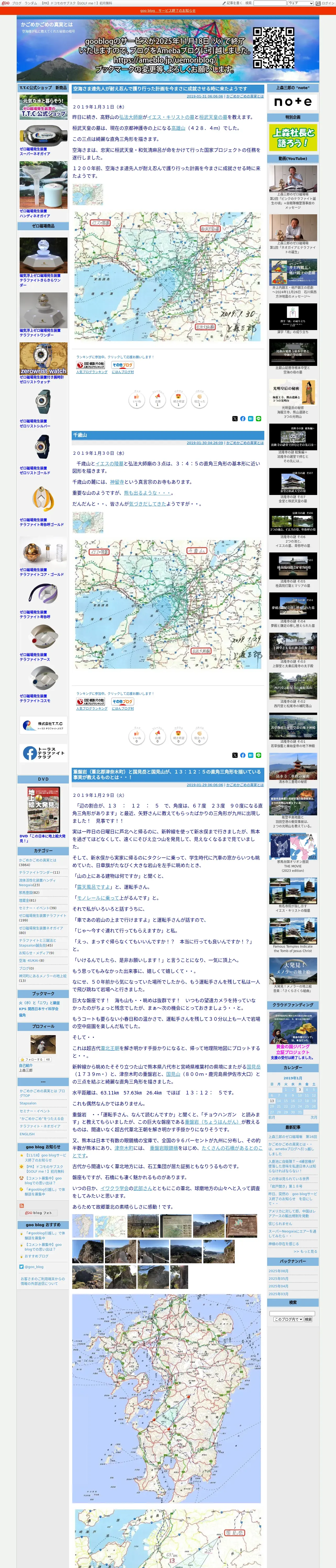Open goo blog フォト button
This screenshot has width=336, height=1568.
coord(39,1213)
